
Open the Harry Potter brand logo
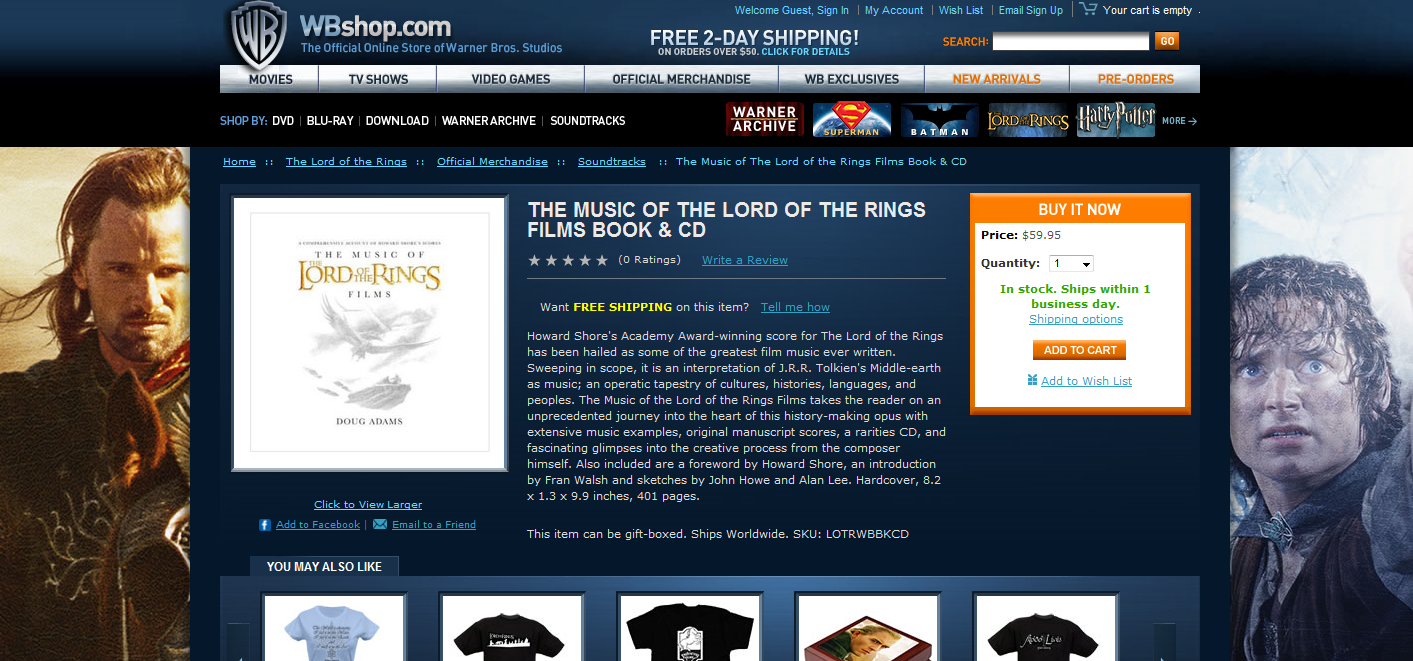[1116, 120]
